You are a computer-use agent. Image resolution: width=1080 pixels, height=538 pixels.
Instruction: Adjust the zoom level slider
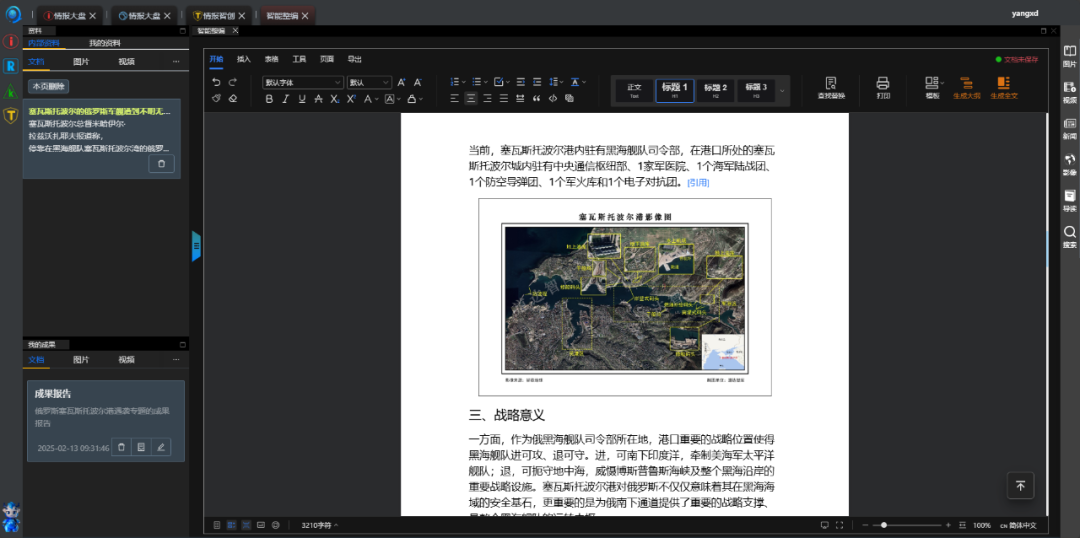pos(909,525)
